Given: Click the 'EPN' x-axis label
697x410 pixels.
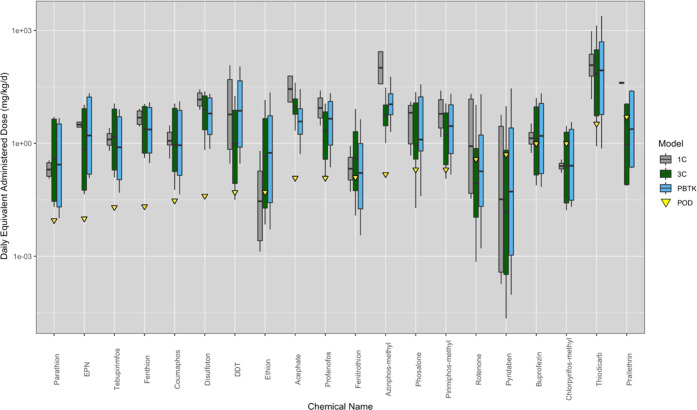Looking at the screenshot, I should click(86, 370).
